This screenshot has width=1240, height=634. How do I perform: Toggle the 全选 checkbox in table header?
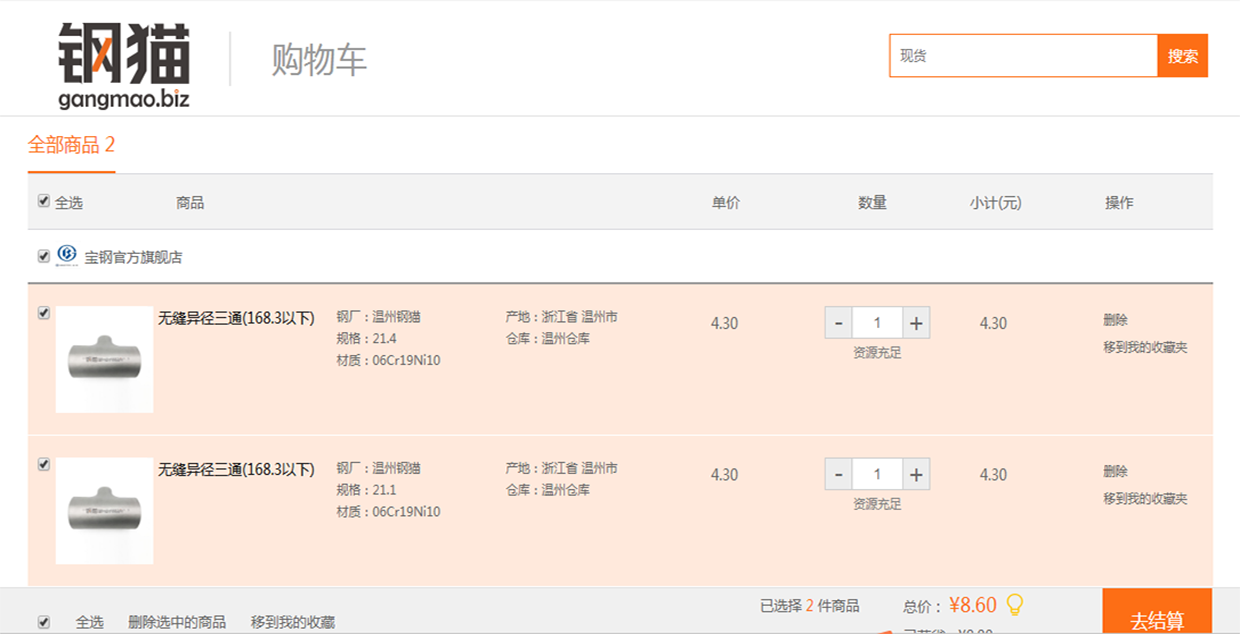(44, 201)
